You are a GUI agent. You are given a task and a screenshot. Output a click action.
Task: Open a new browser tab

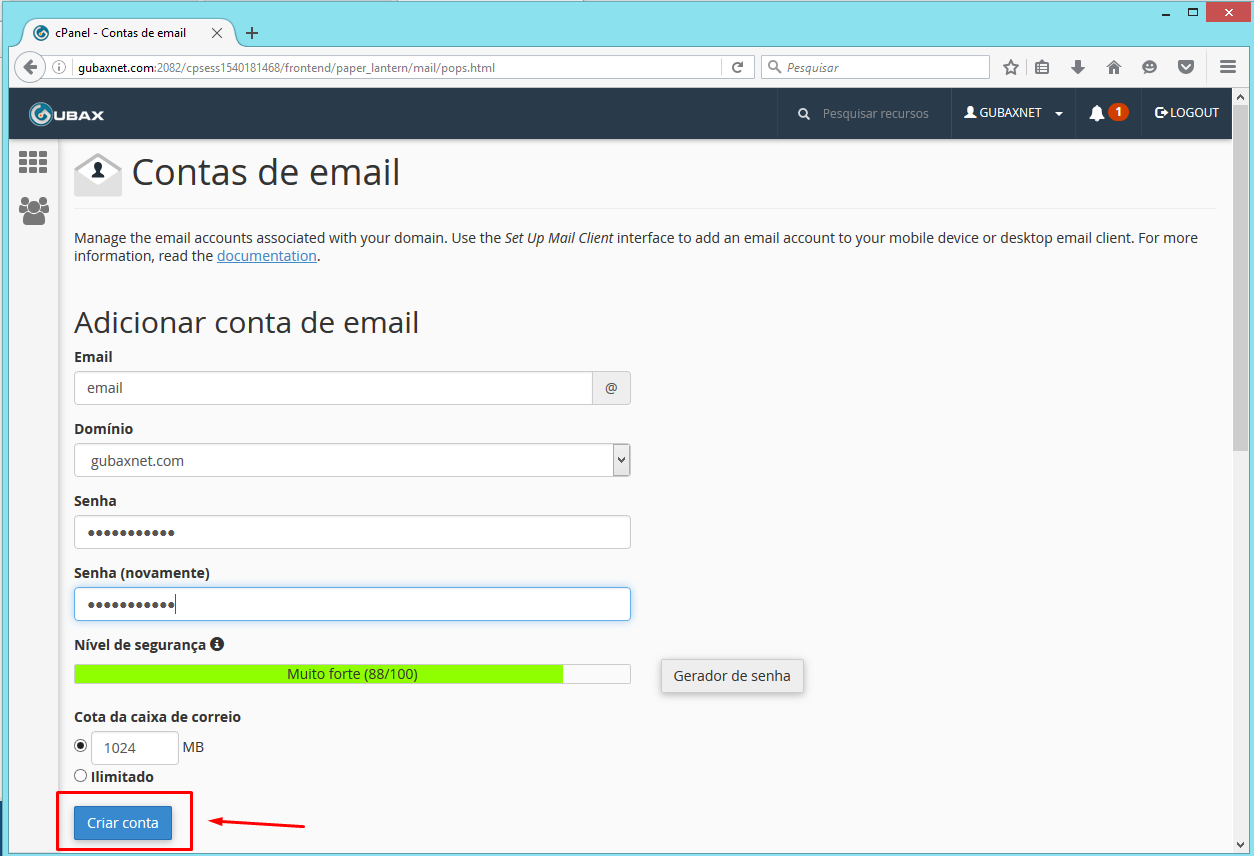click(x=251, y=32)
